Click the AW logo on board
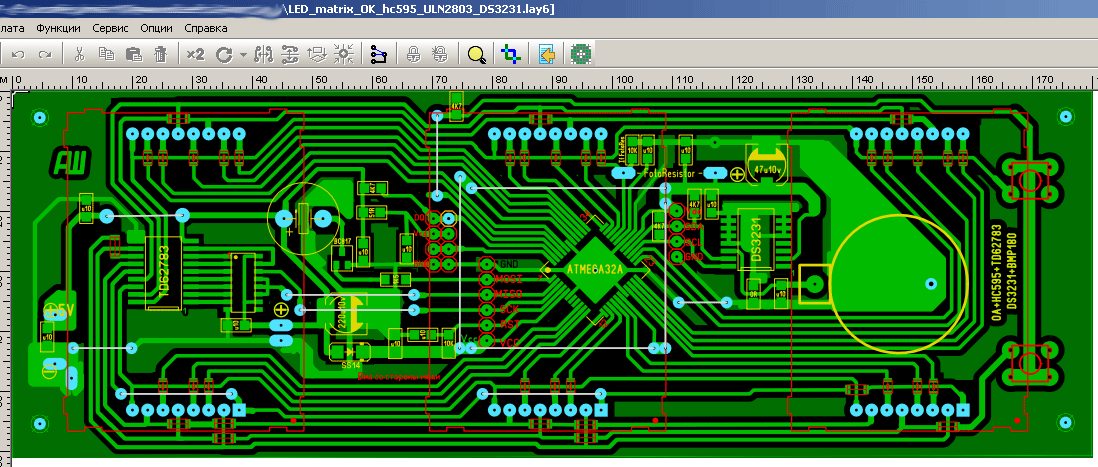The height and width of the screenshot is (467, 1098). pos(69,164)
